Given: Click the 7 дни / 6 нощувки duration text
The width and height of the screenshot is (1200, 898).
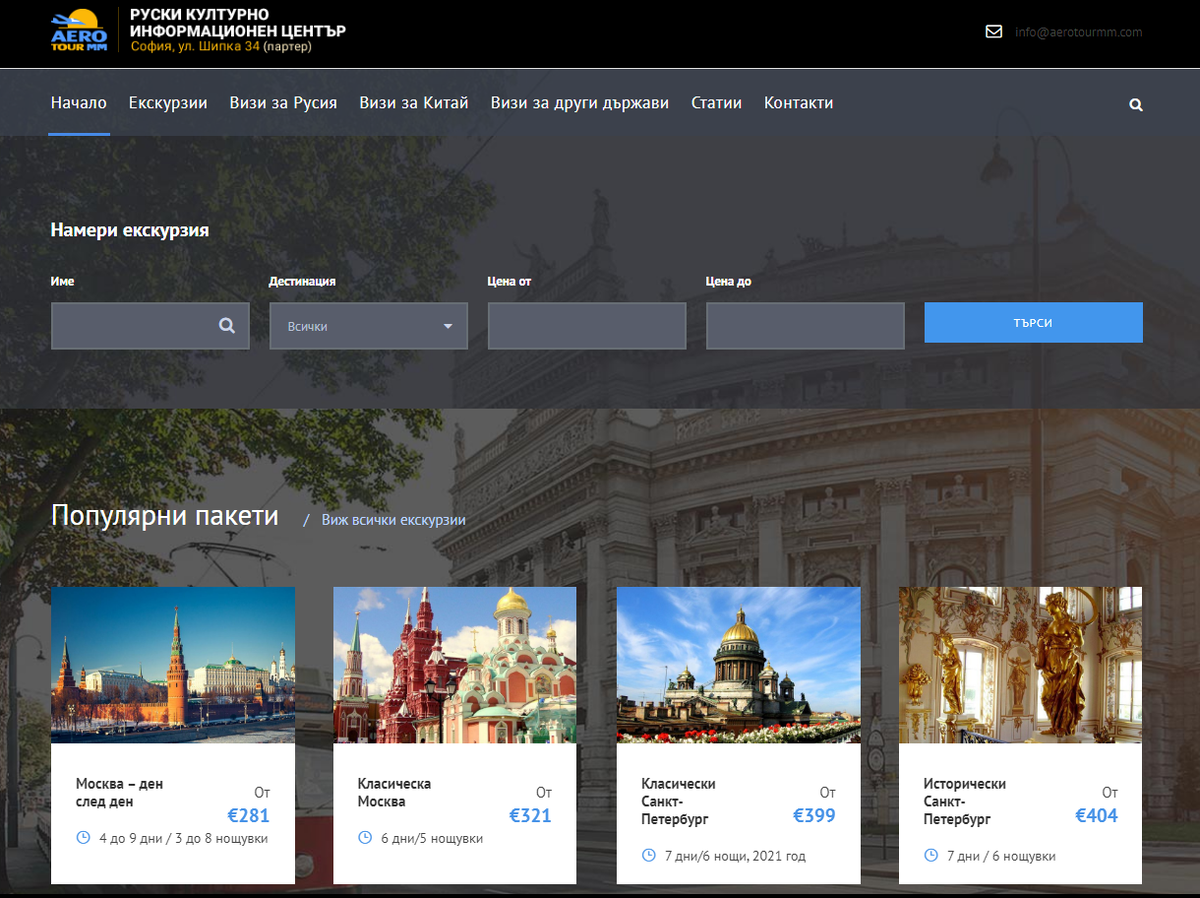Looking at the screenshot, I should (x=1001, y=856).
